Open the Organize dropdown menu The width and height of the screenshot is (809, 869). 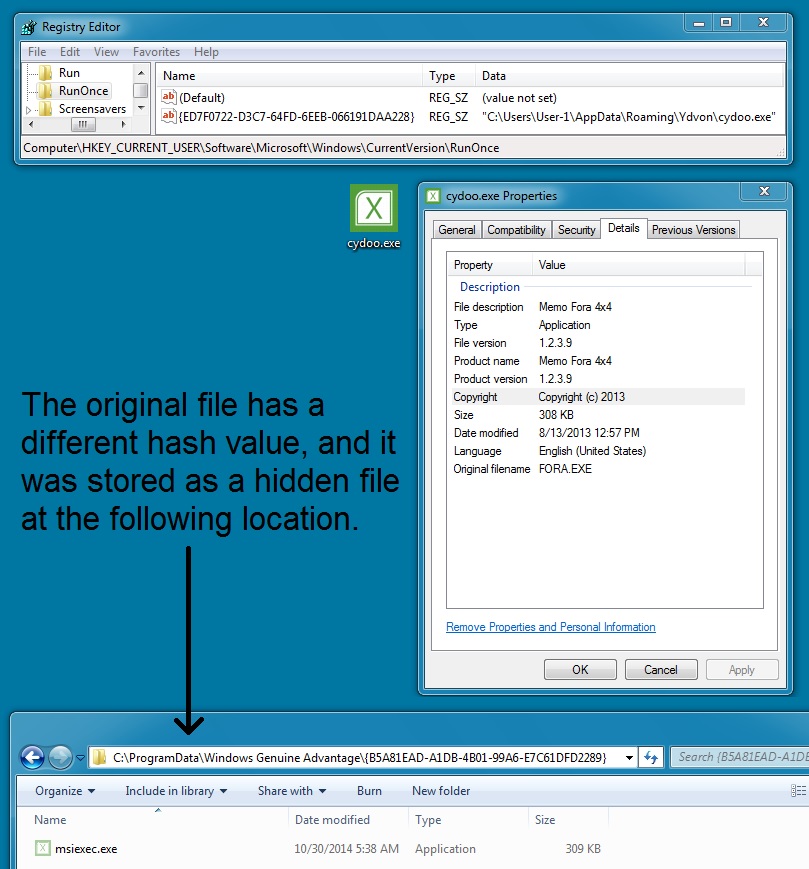[x=65, y=791]
